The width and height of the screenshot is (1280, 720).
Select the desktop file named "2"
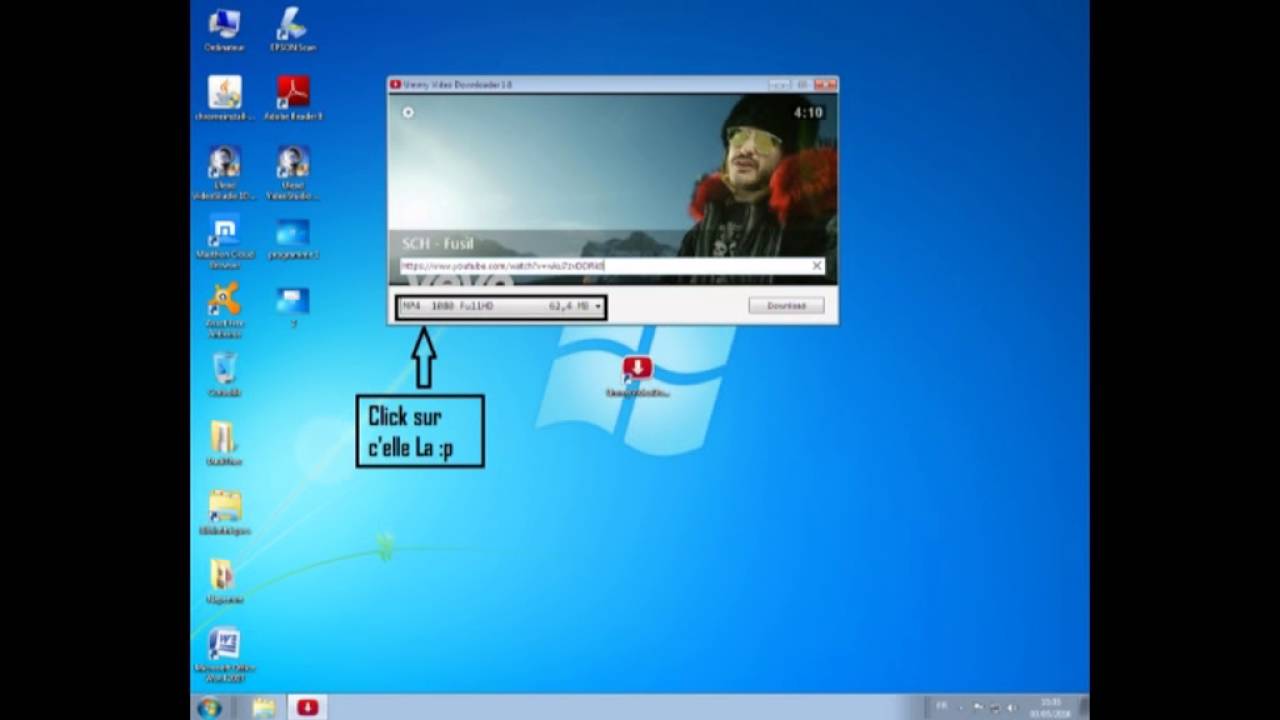292,306
